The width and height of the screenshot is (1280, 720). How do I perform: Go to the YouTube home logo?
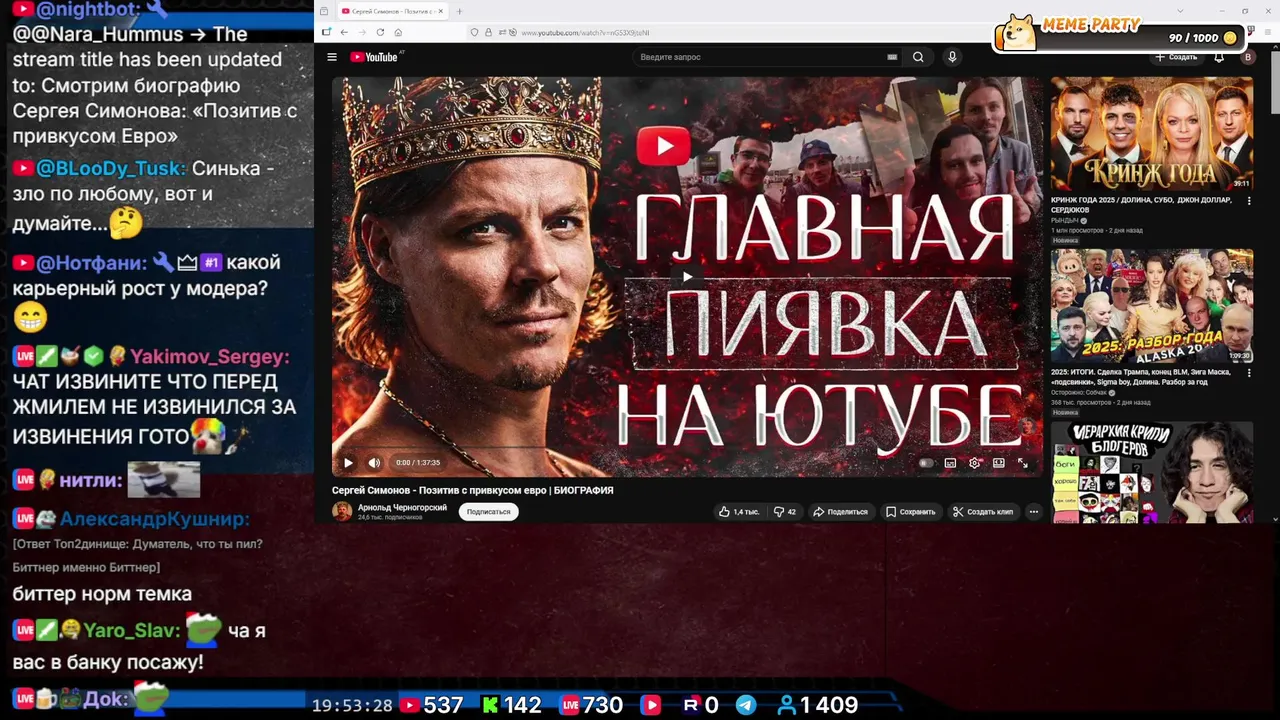click(x=374, y=57)
